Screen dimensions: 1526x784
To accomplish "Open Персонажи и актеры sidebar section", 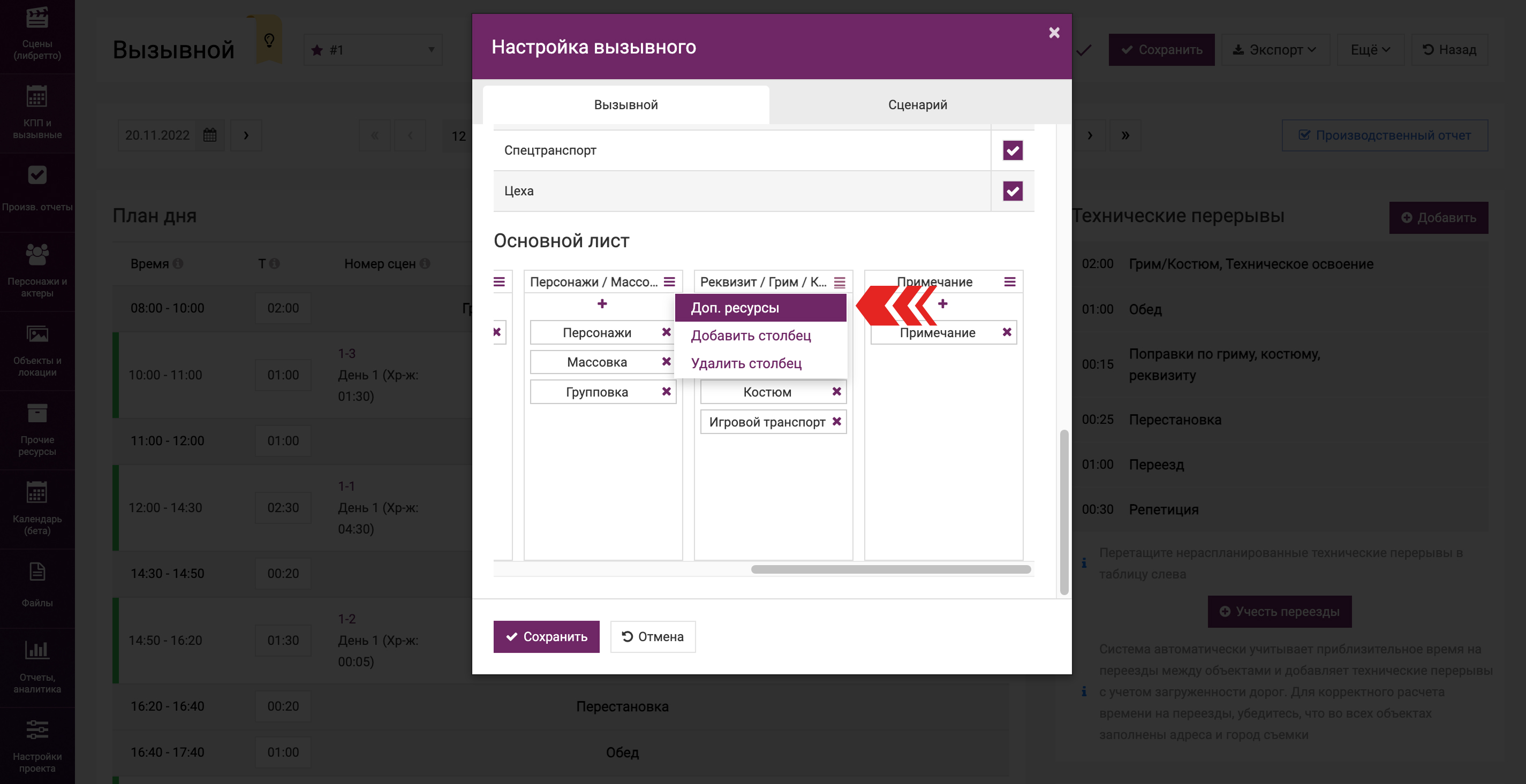I will [37, 272].
